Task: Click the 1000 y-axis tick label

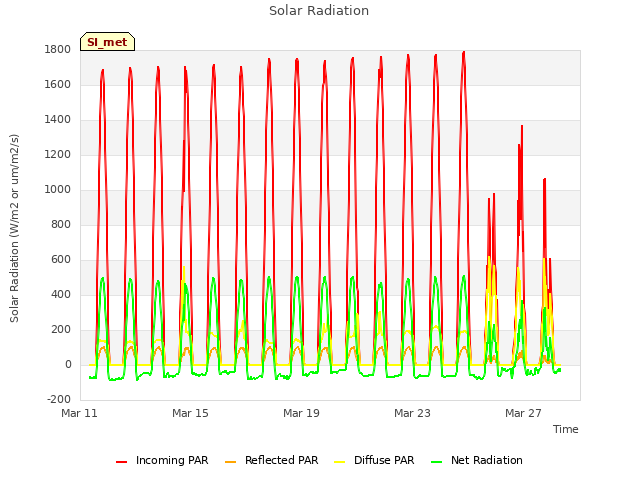Action: pos(58,190)
